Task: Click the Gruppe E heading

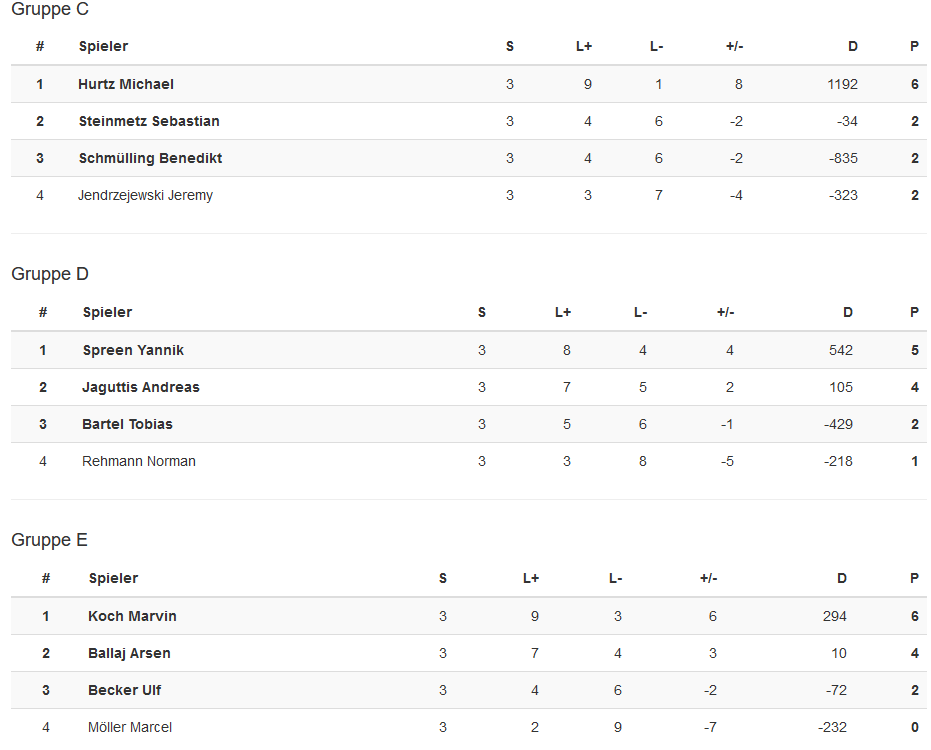Action: point(50,541)
